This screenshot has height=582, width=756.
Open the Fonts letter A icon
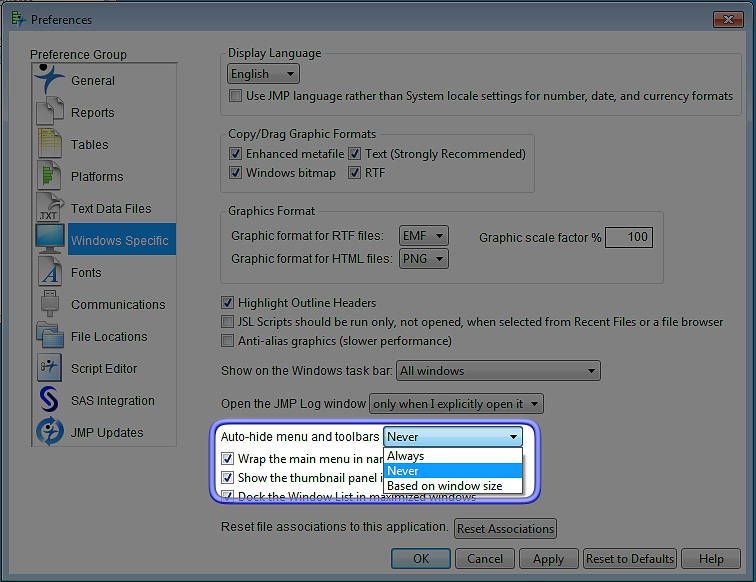click(50, 271)
